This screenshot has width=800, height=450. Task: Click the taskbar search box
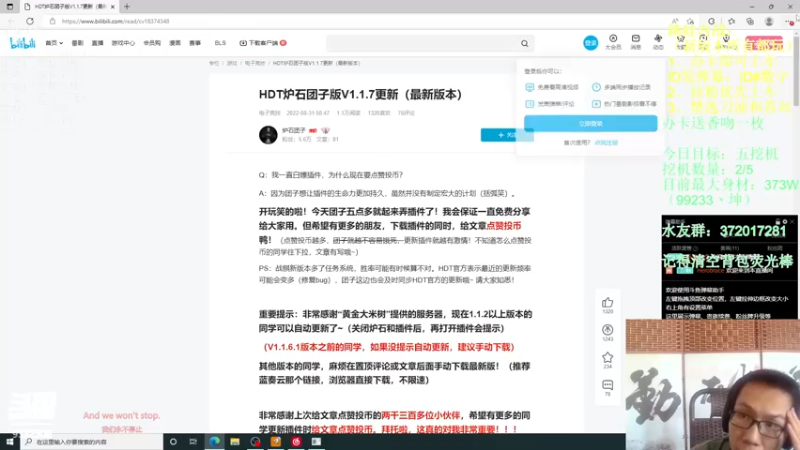click(x=92, y=442)
